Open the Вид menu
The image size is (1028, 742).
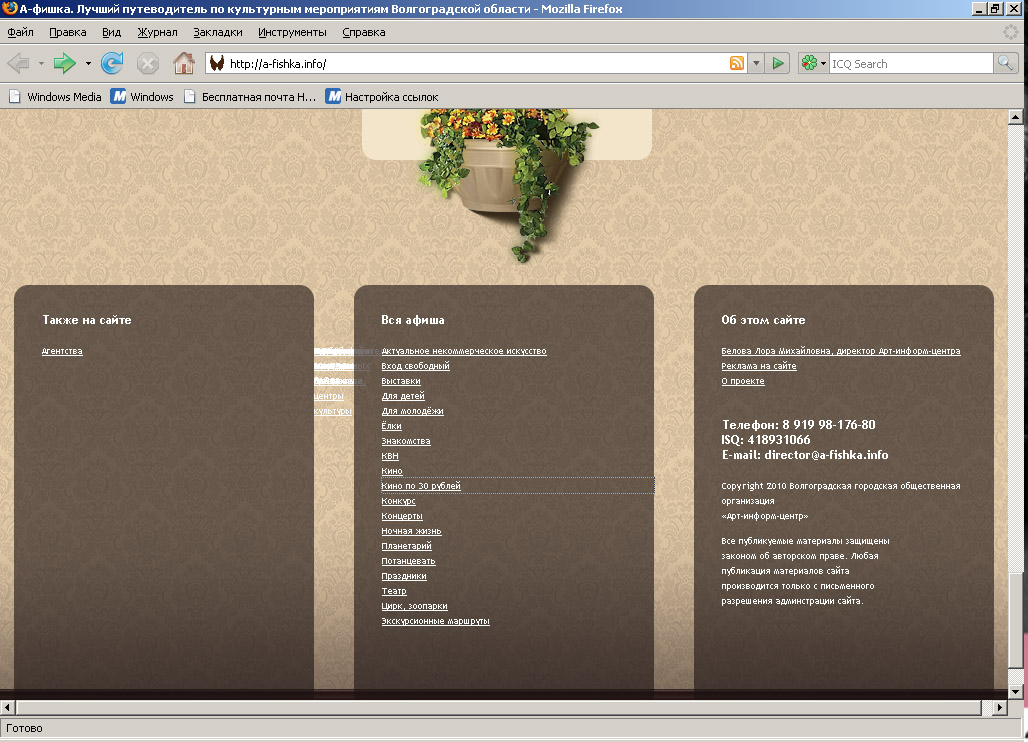click(x=111, y=32)
